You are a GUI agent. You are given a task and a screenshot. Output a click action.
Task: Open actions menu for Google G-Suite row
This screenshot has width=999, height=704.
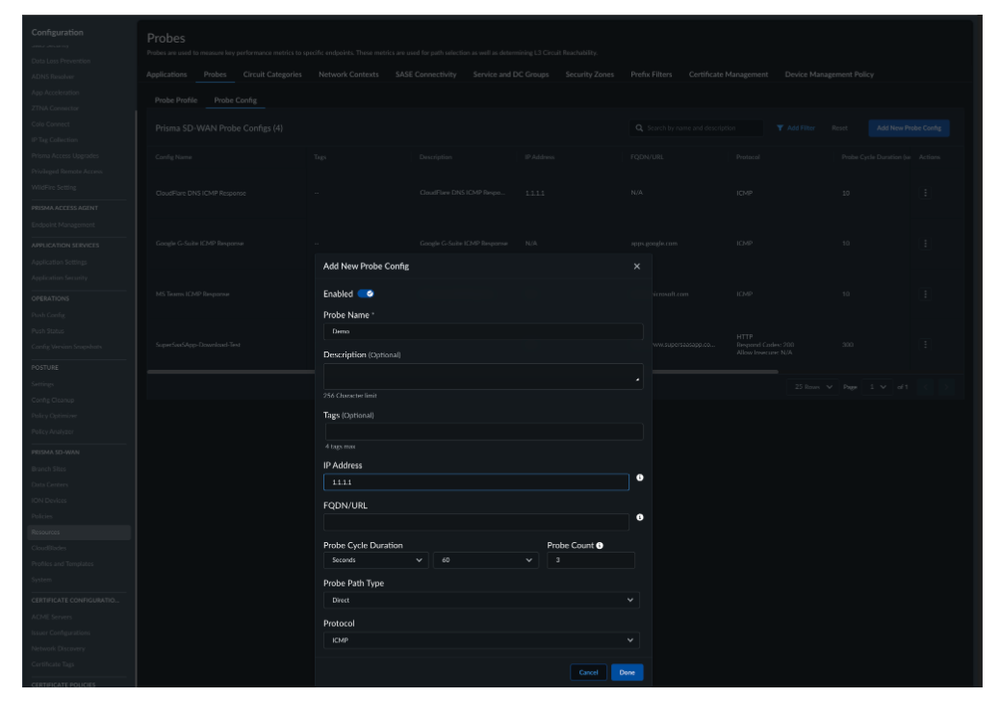coord(925,243)
